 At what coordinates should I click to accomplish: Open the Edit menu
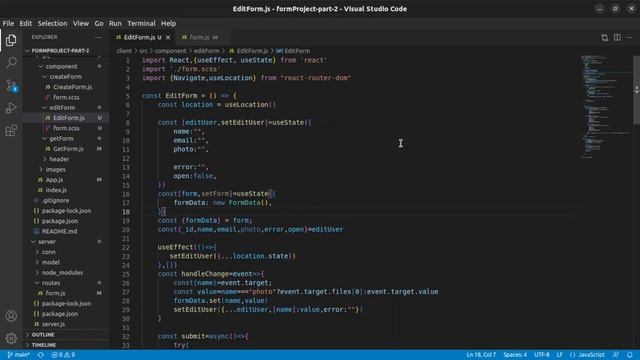pos(26,24)
